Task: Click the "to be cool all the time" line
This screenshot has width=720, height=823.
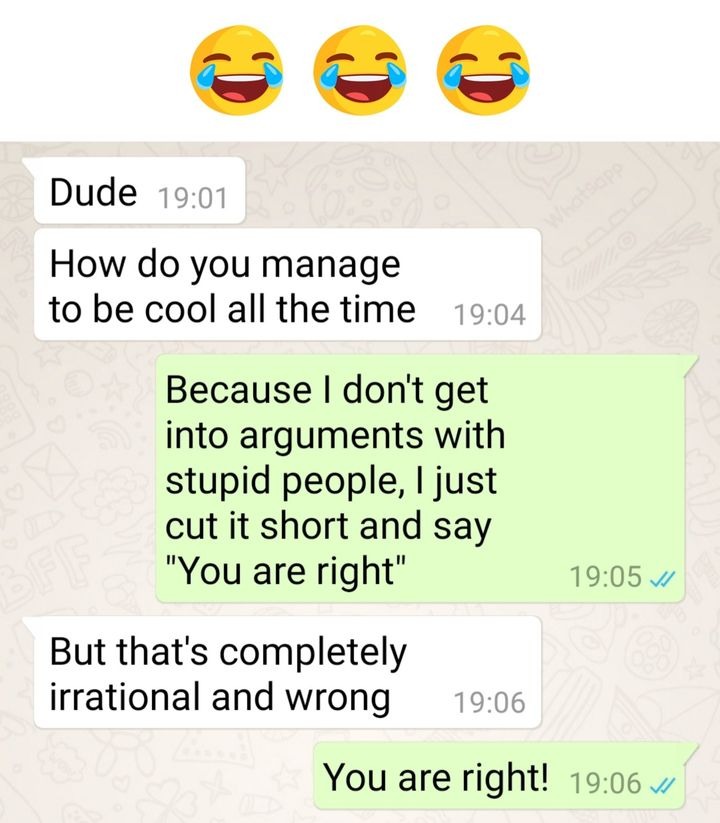Action: tap(232, 309)
